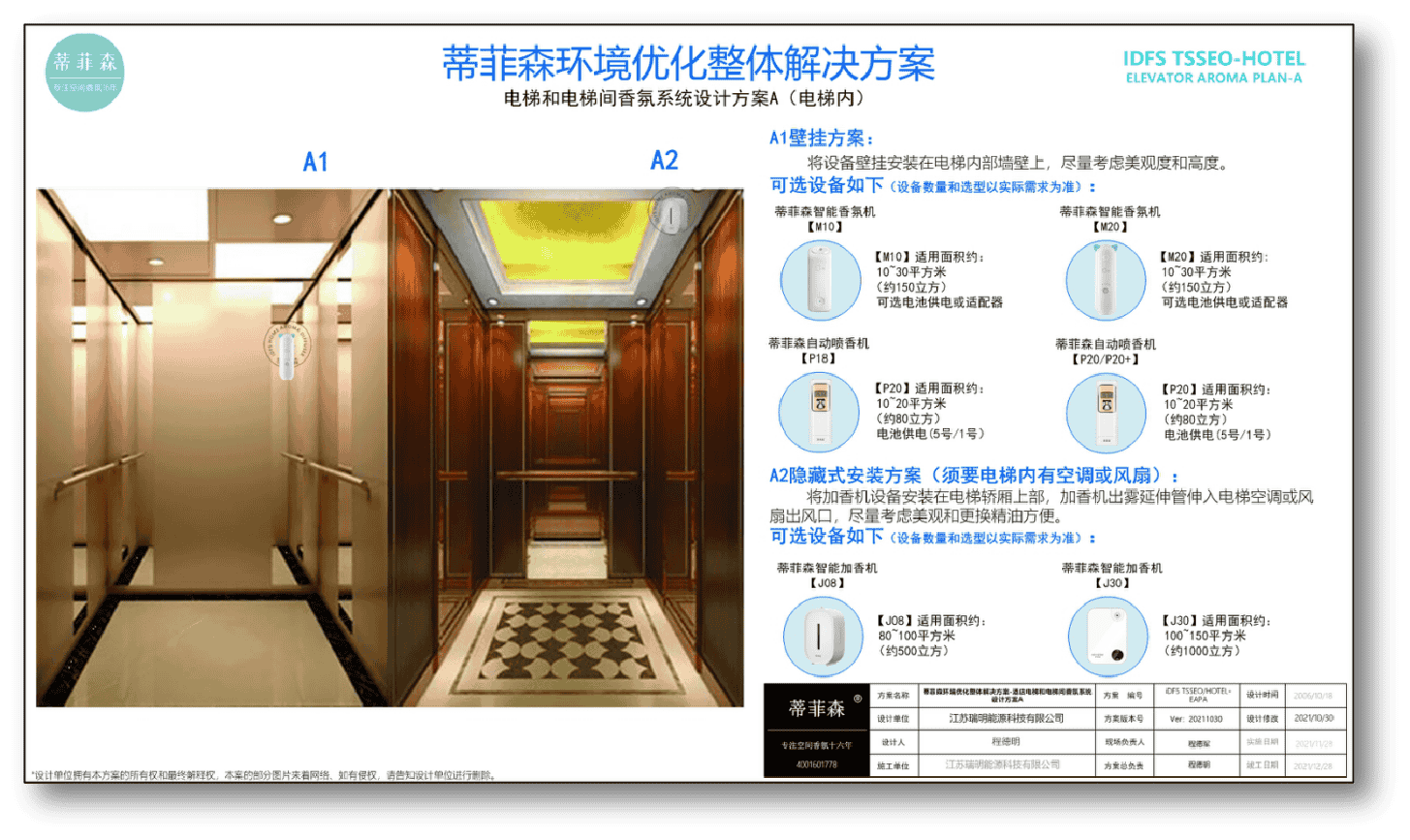Click the copyright disclaimer footnote at bottom
The width and height of the screenshot is (1410, 840).
(x=263, y=775)
